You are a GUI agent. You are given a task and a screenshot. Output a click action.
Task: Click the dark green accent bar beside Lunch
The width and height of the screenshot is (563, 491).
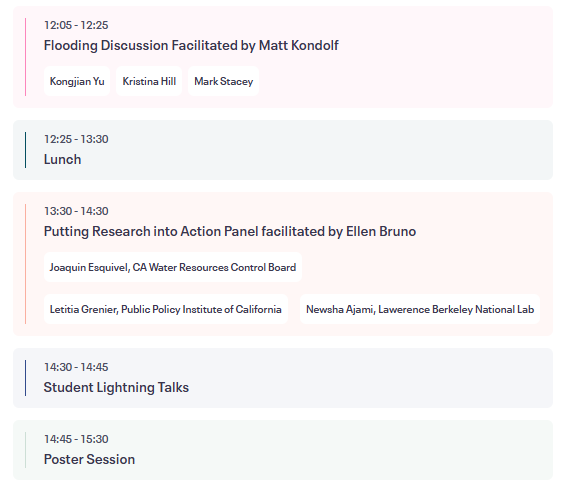(x=25, y=150)
